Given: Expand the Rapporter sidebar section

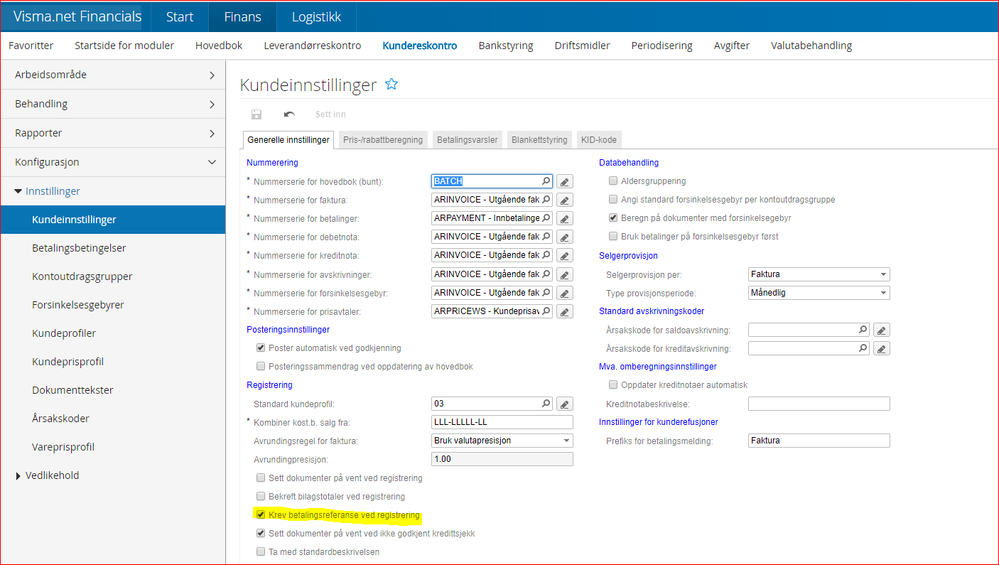Looking at the screenshot, I should [x=113, y=133].
